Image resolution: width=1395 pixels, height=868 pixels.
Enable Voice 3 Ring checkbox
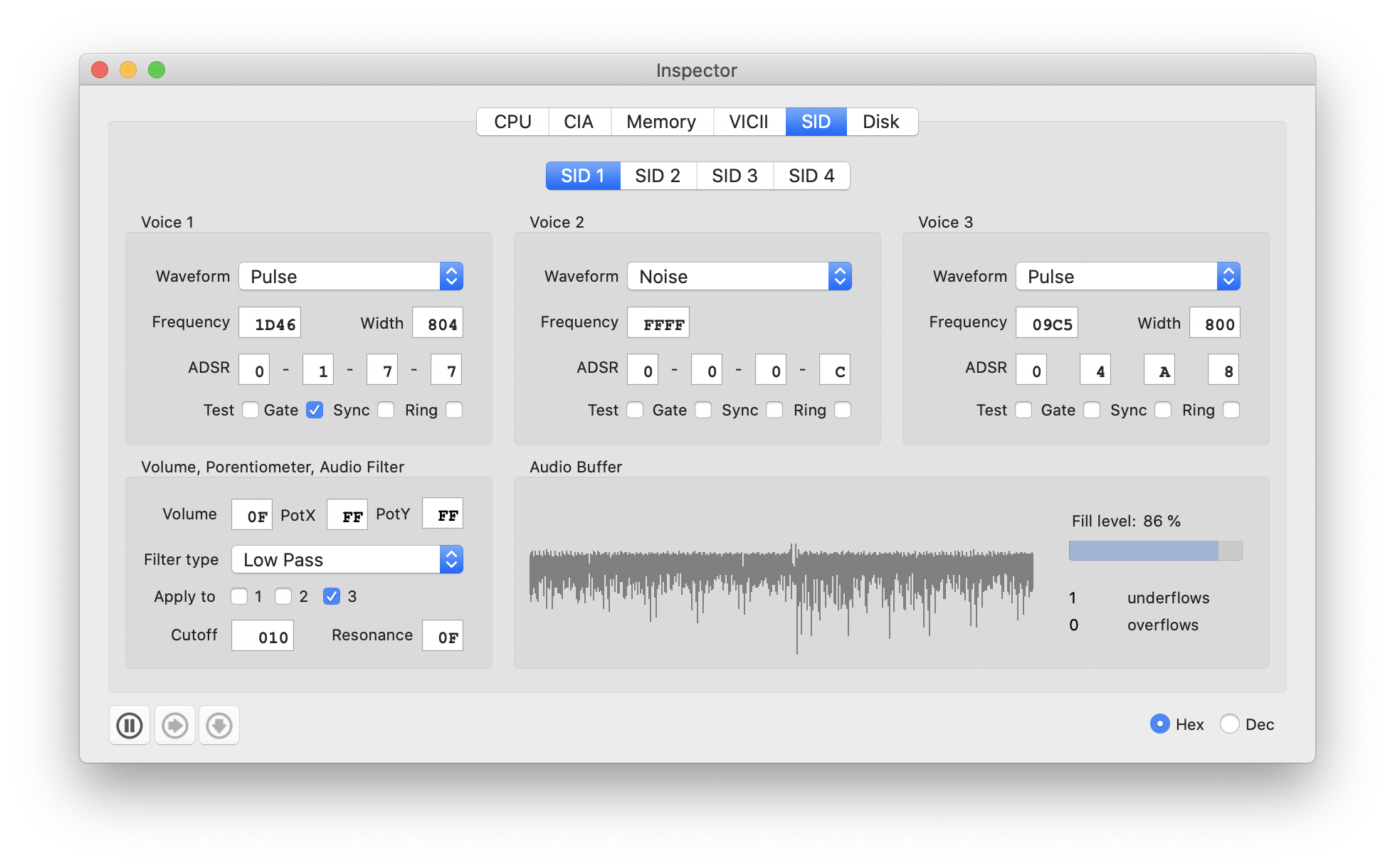pyautogui.click(x=1231, y=410)
